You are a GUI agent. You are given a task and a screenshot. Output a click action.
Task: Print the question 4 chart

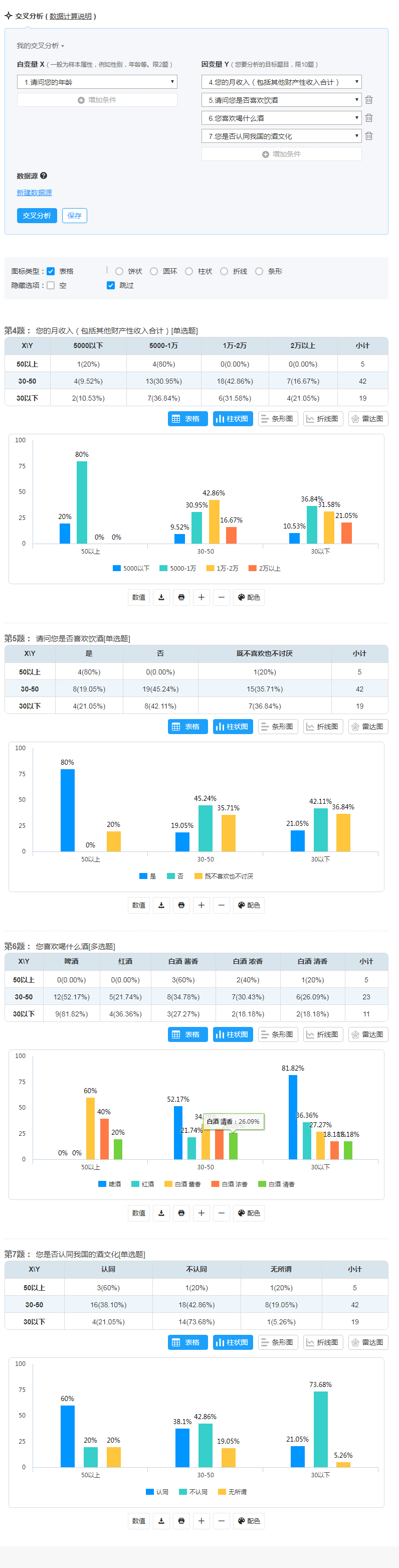[181, 597]
